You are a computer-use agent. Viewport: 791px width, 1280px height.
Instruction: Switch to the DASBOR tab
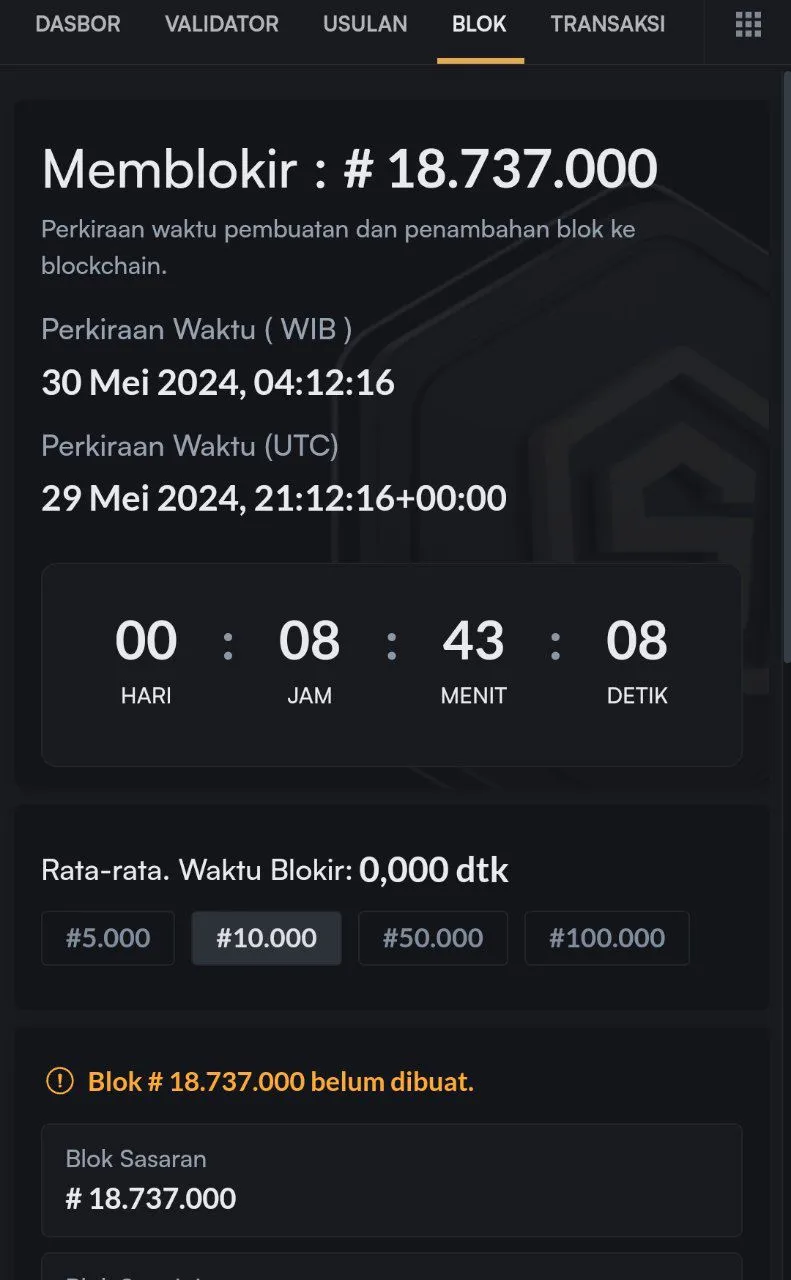click(x=78, y=25)
